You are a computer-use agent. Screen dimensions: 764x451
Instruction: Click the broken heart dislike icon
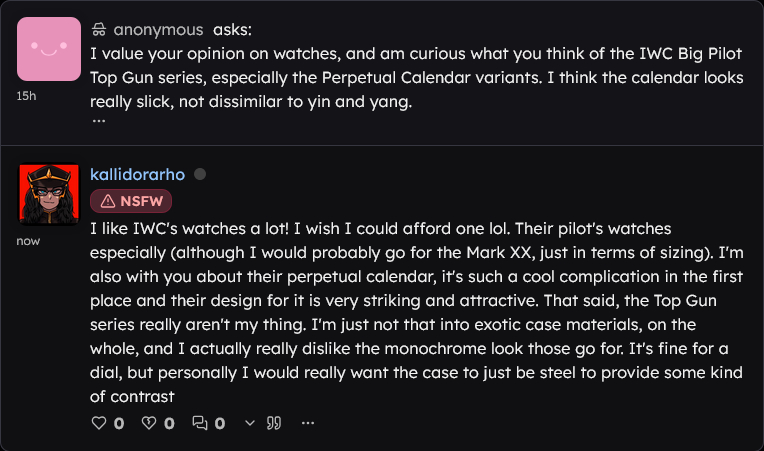149,423
